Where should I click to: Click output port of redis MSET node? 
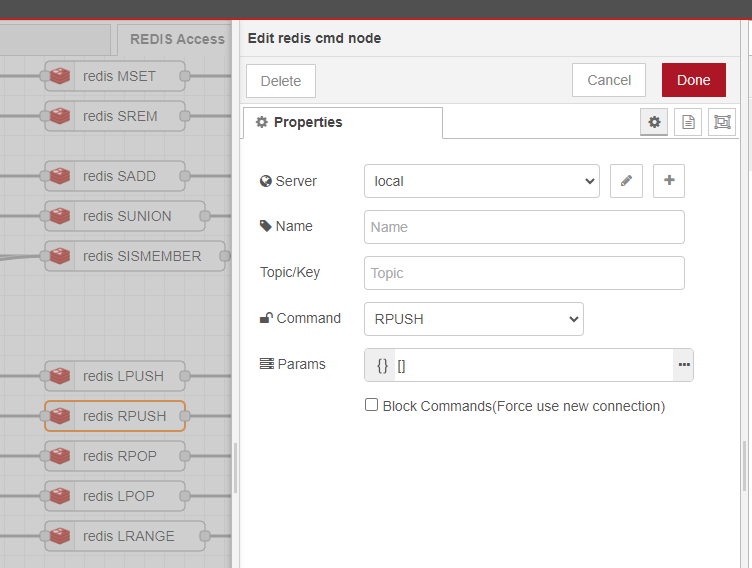185,76
